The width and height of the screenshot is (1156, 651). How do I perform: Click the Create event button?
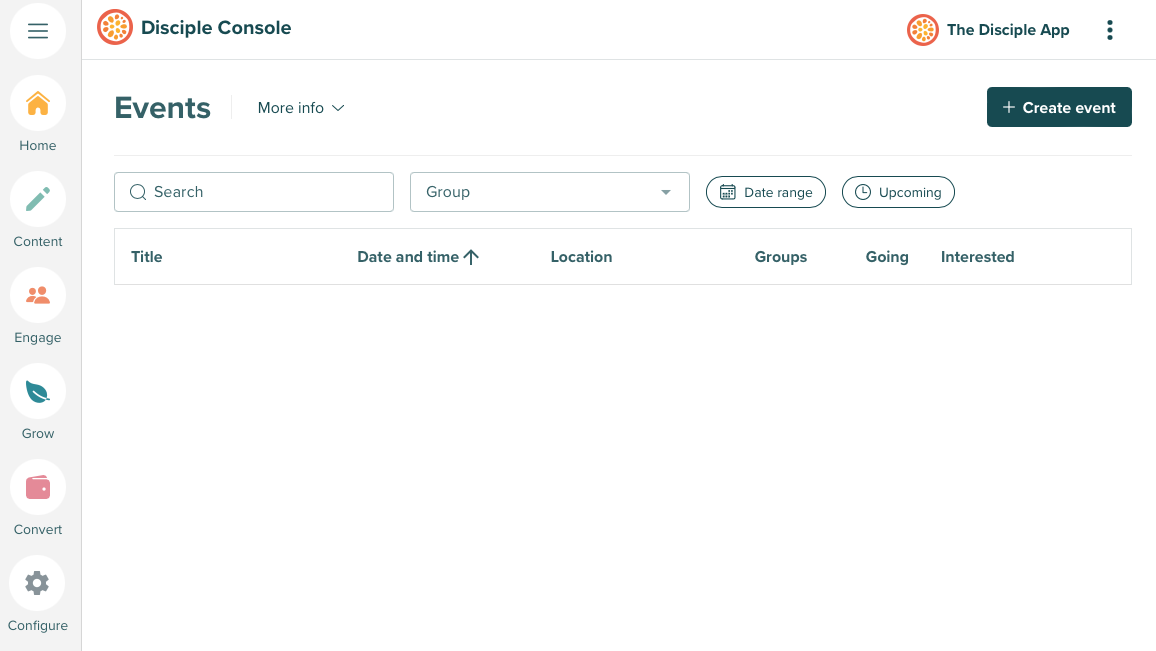[x=1059, y=107]
